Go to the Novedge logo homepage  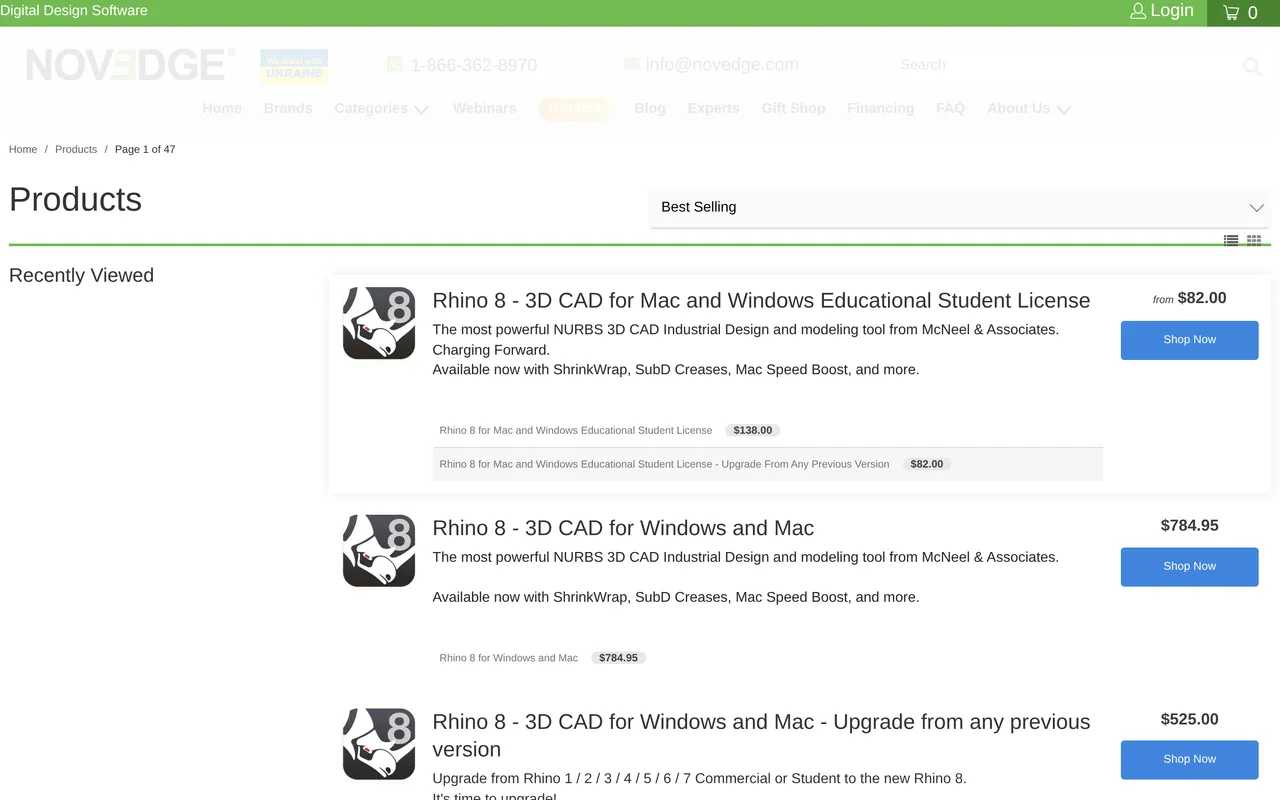[x=131, y=65]
